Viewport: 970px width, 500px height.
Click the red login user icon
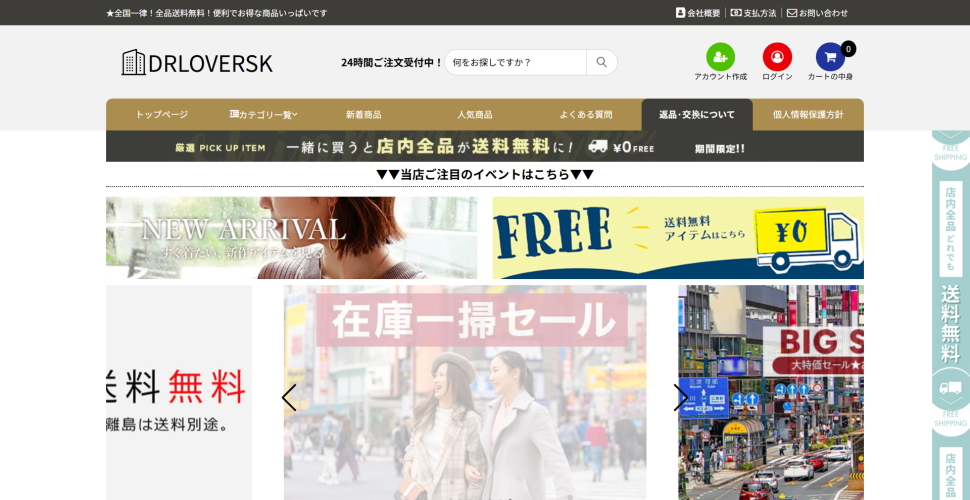pos(777,57)
